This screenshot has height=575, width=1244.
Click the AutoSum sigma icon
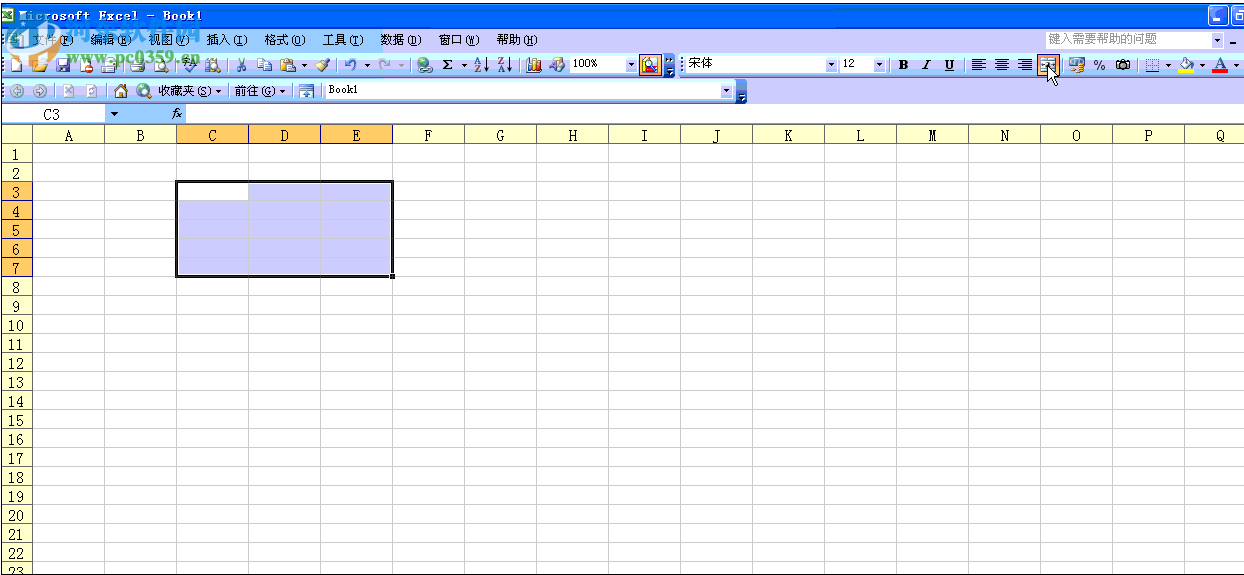pyautogui.click(x=448, y=65)
